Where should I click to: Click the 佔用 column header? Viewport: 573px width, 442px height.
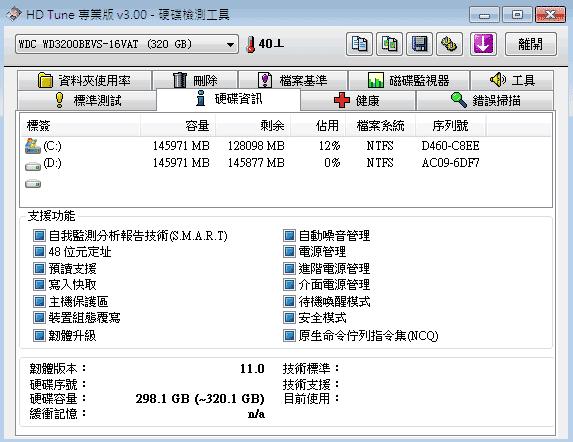(x=318, y=126)
